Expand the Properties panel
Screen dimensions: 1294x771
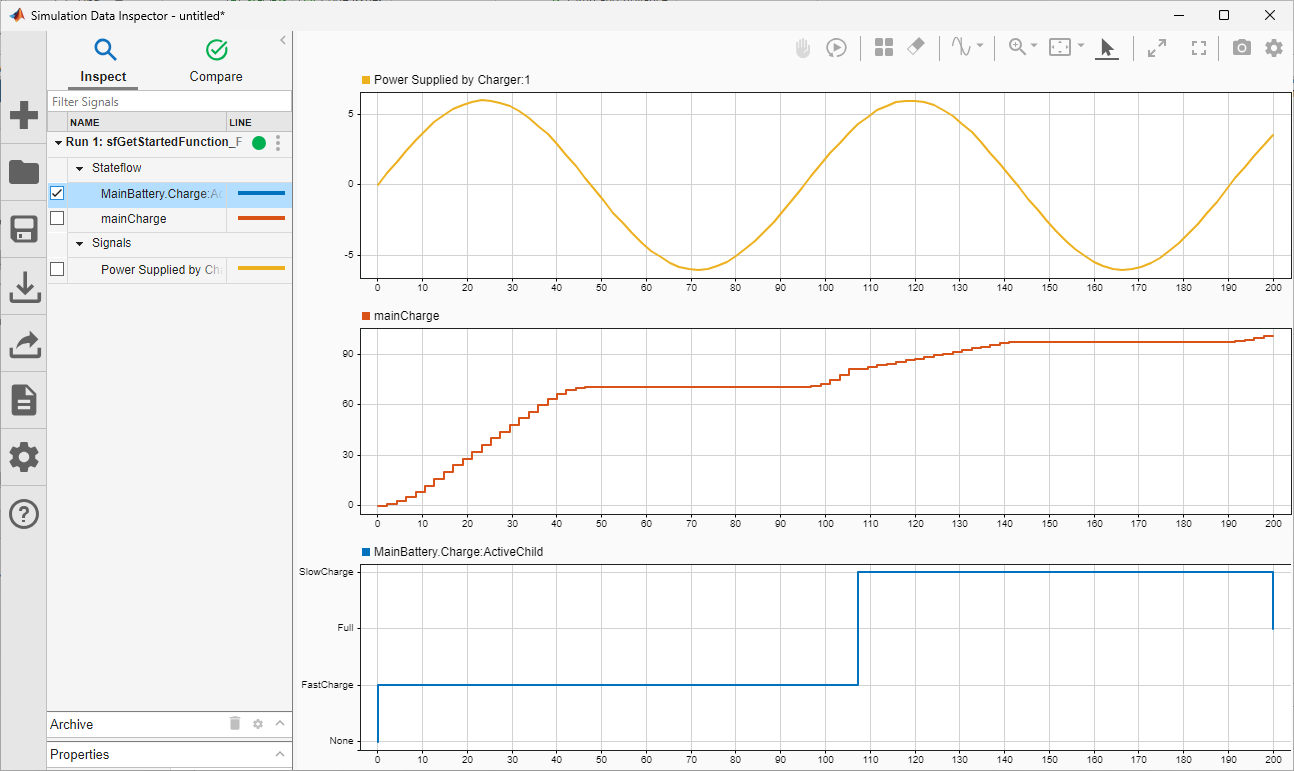[280, 754]
